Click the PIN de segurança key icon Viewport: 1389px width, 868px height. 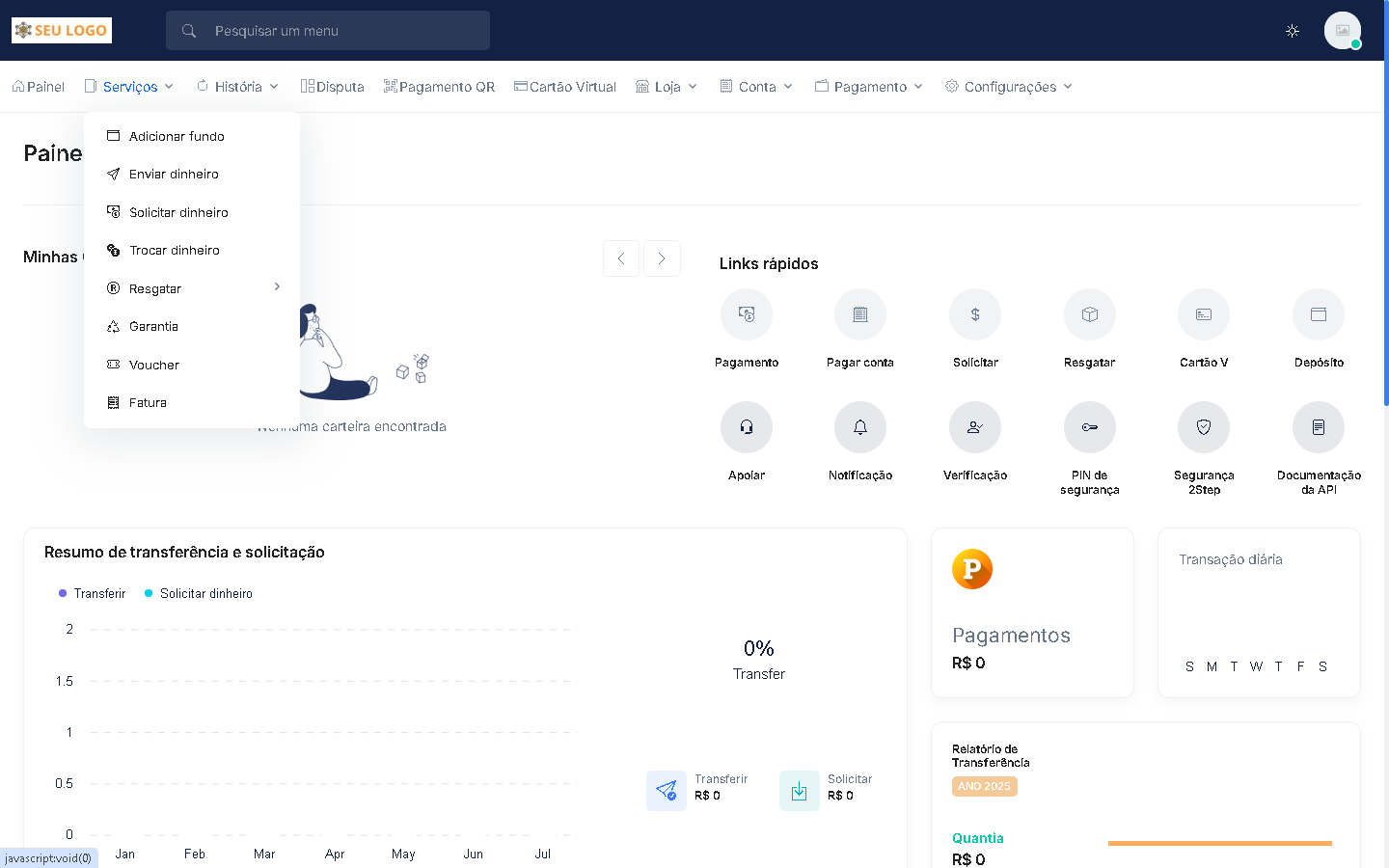[x=1089, y=427]
